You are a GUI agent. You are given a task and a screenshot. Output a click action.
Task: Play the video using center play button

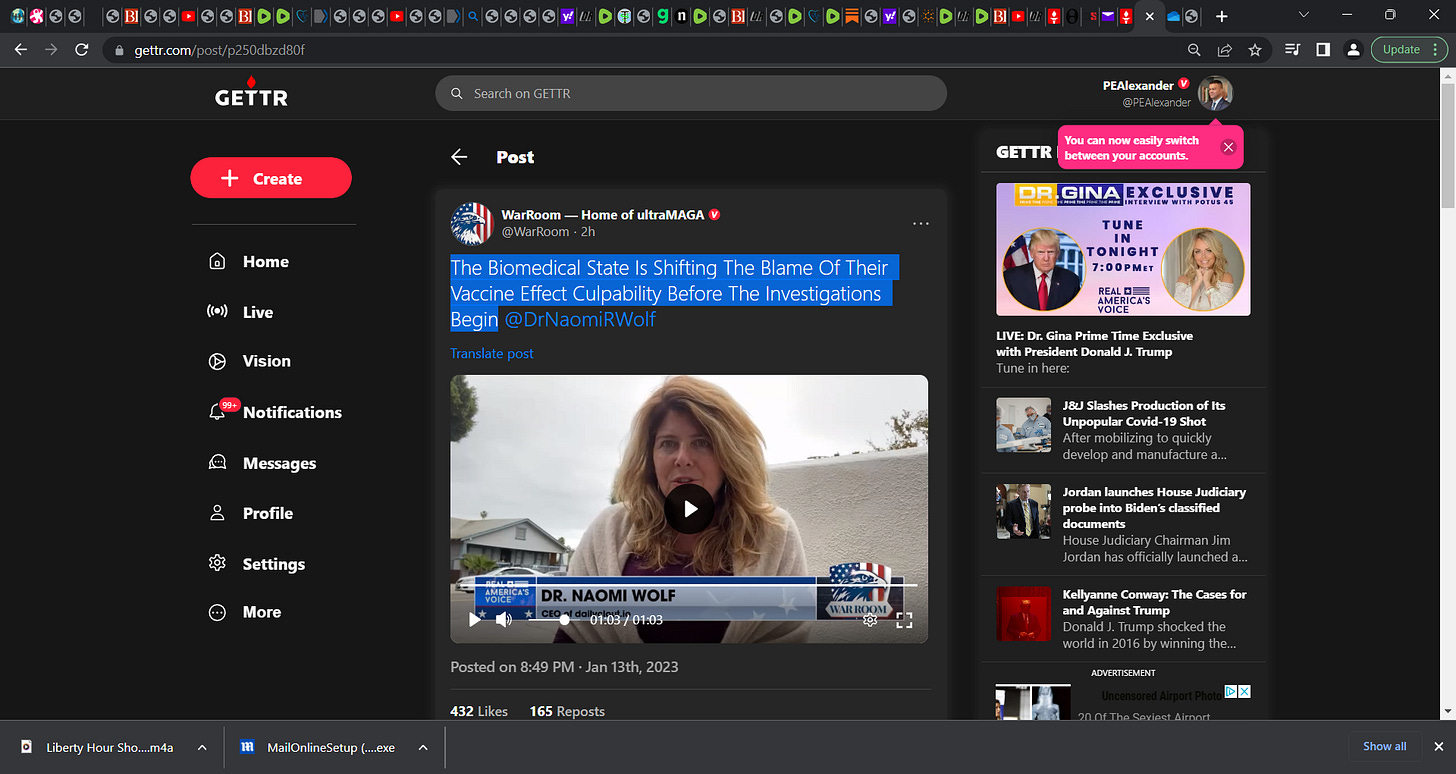[x=689, y=509]
